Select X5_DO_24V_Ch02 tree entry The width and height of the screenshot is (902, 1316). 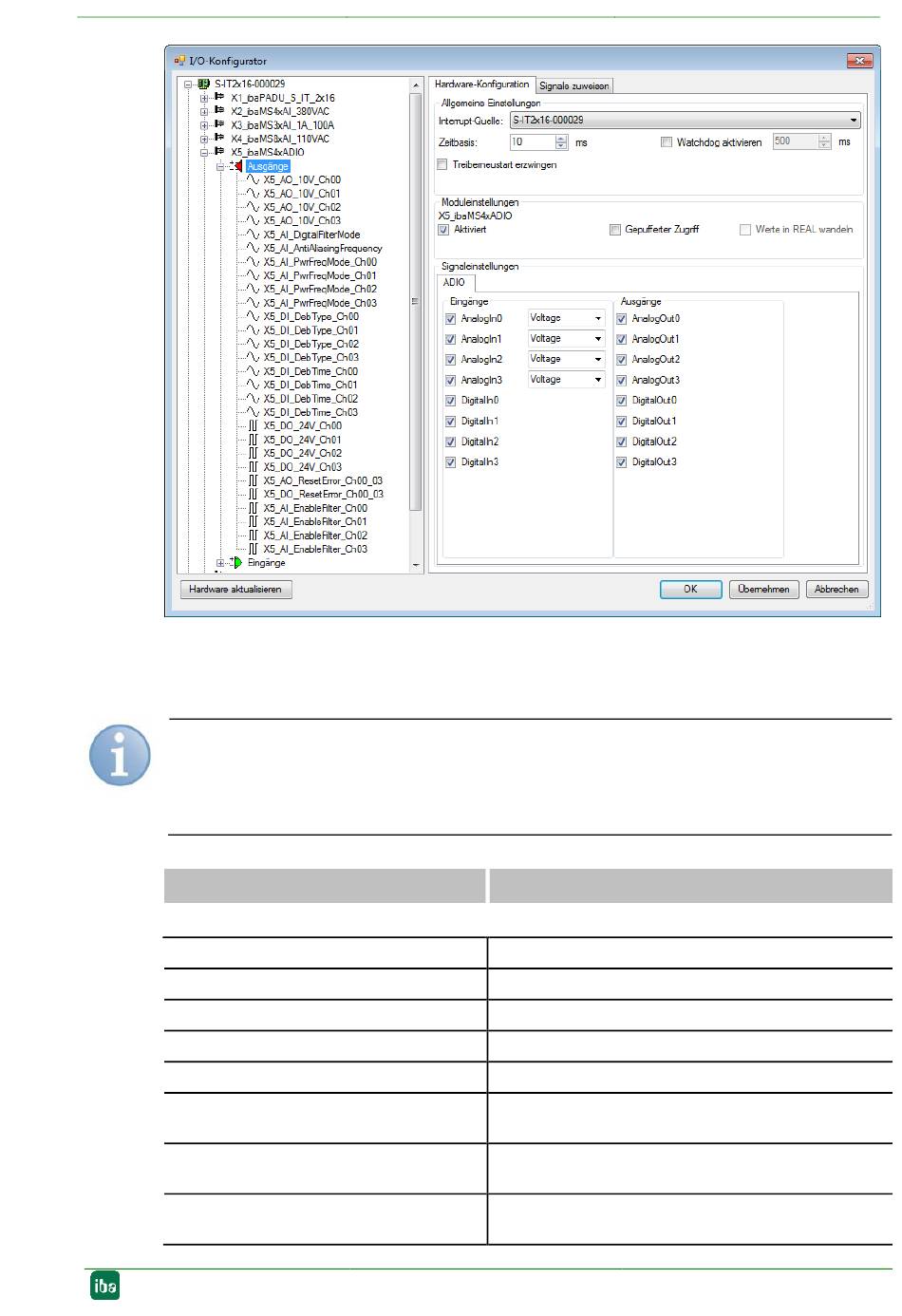pyautogui.click(x=303, y=454)
